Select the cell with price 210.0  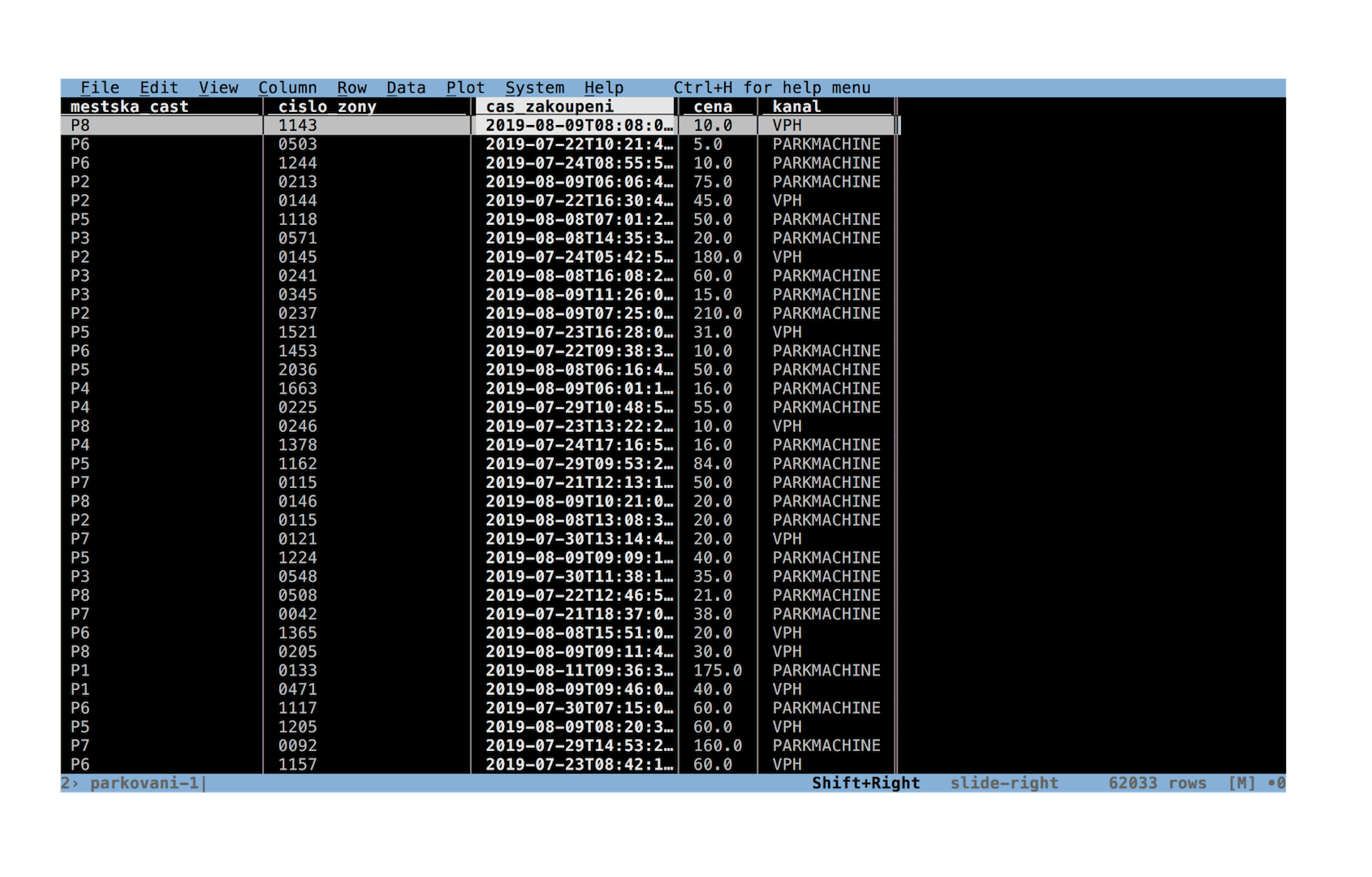(x=718, y=313)
